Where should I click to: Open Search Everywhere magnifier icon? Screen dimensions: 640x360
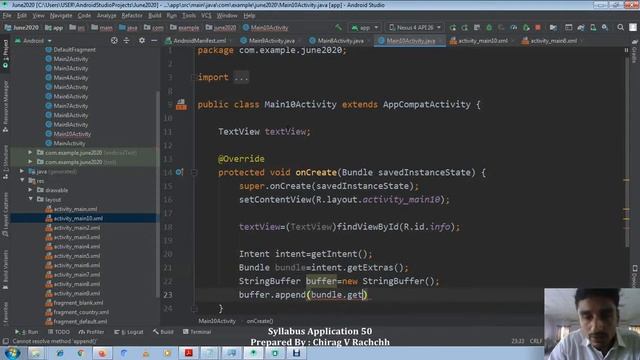coord(620,28)
